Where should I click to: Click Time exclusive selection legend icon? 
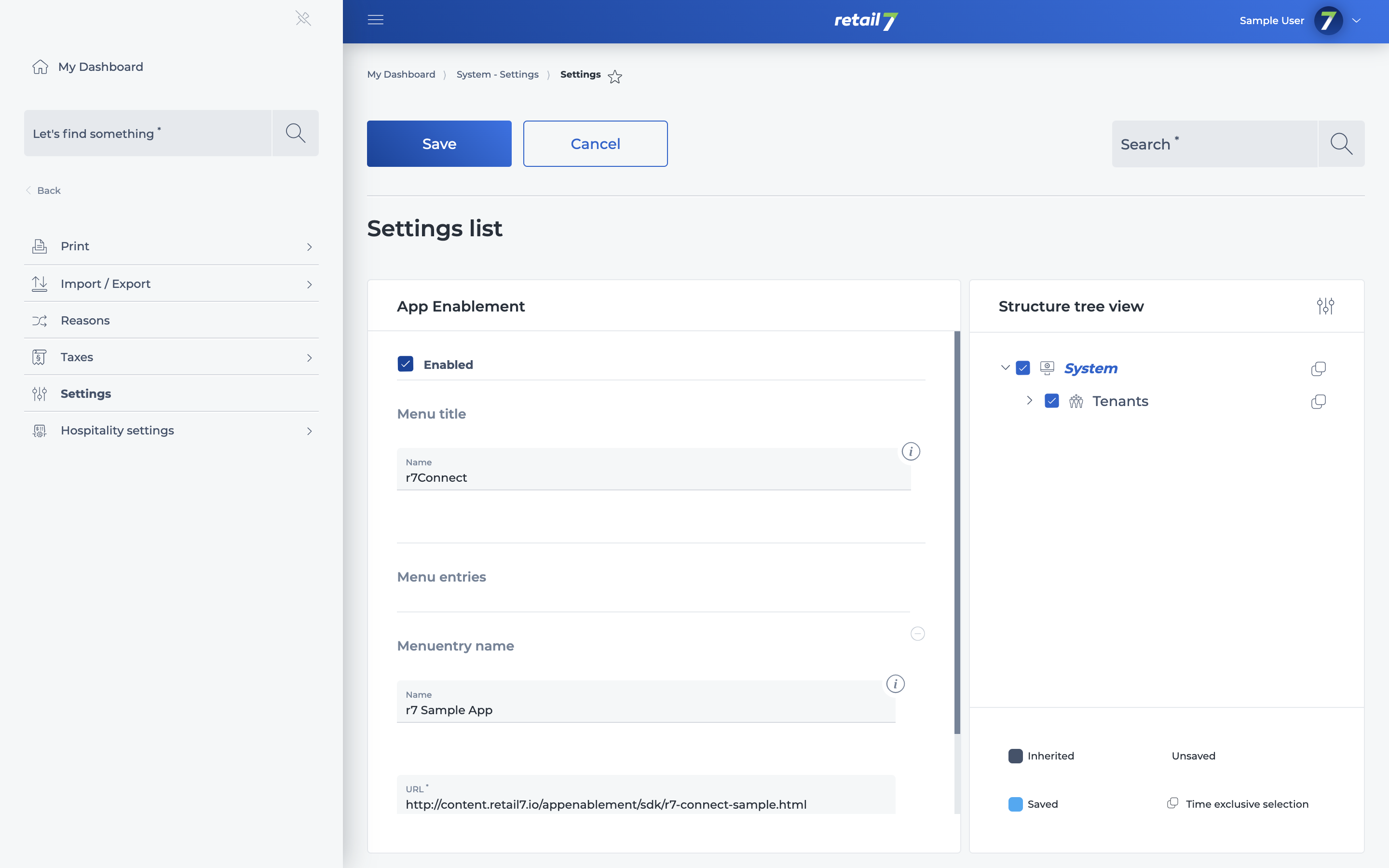[1172, 803]
